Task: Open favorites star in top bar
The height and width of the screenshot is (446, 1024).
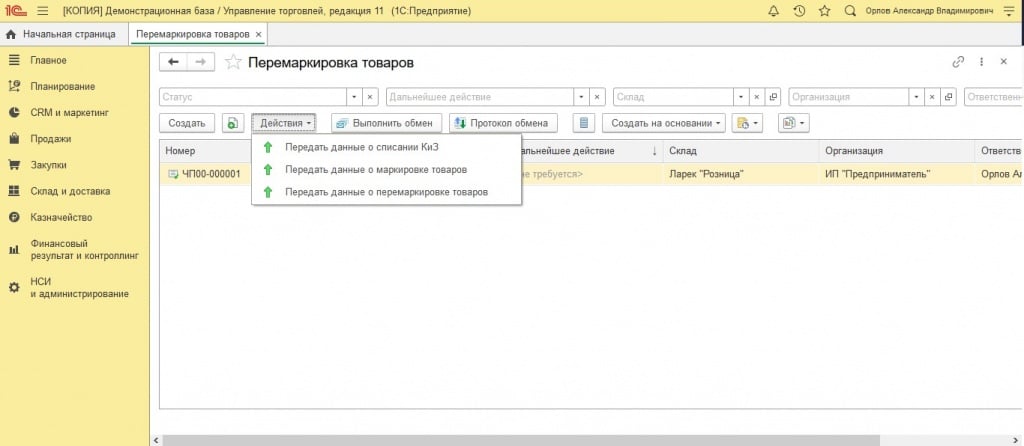Action: point(824,11)
